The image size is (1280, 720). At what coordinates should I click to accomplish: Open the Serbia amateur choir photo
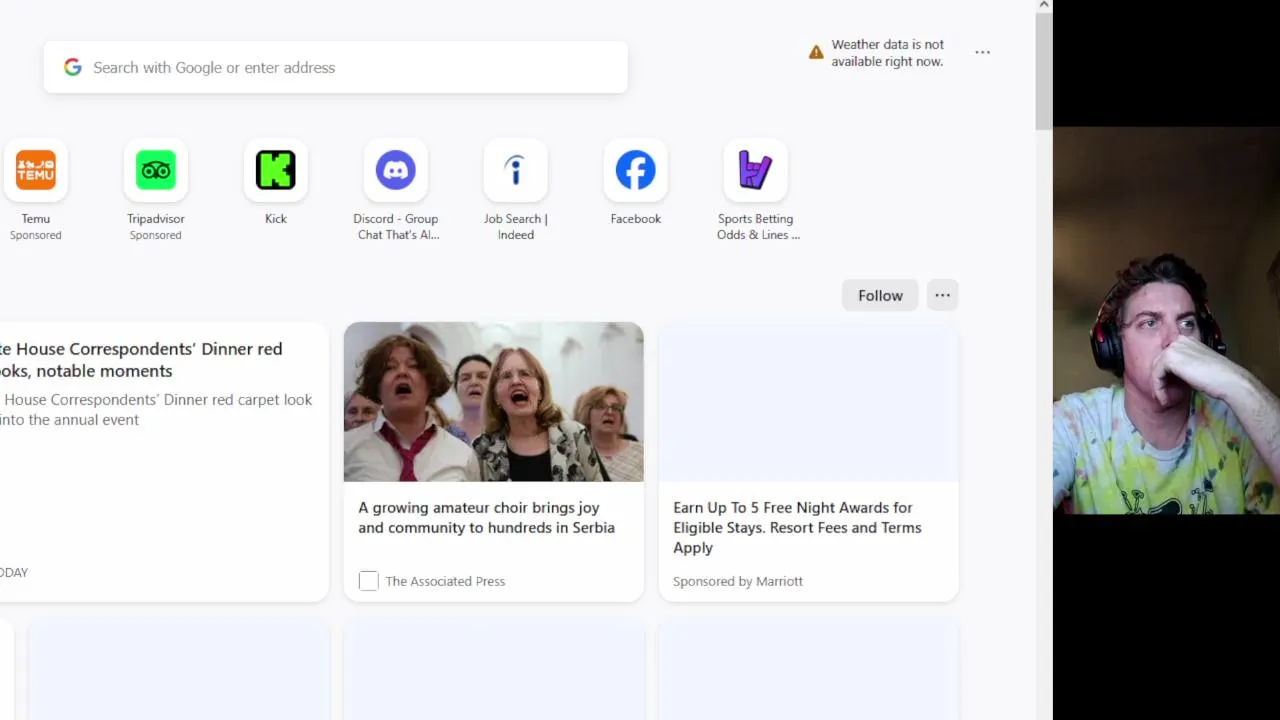click(494, 402)
